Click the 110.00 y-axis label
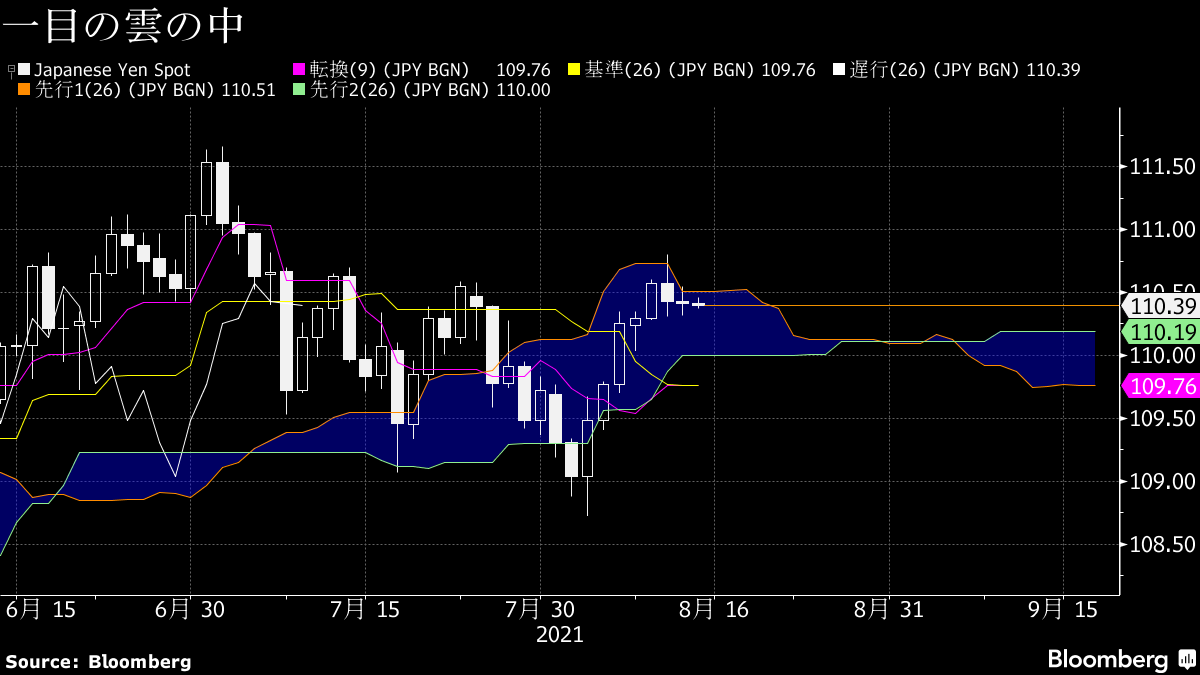 pos(1163,356)
